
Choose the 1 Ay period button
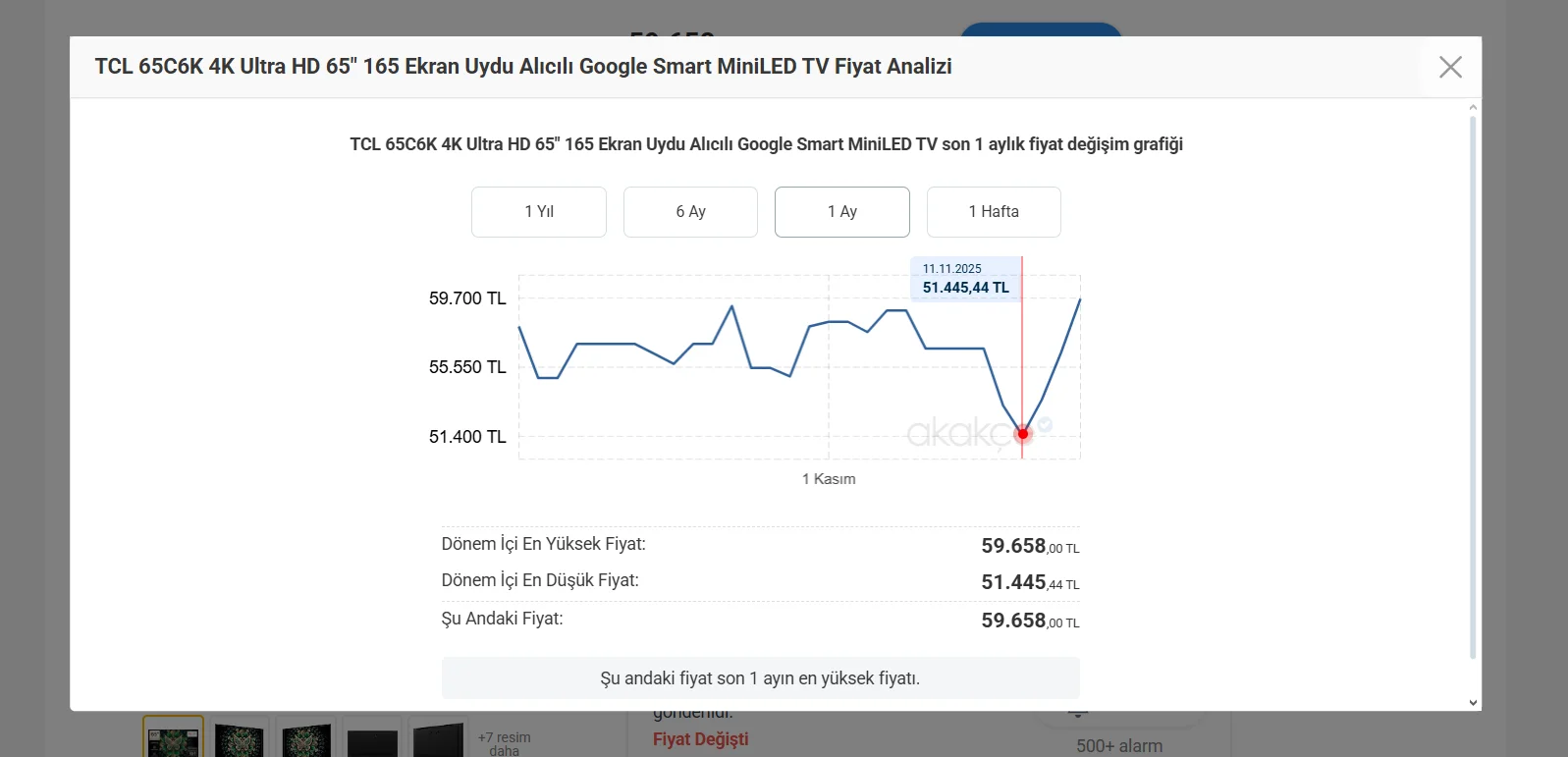click(x=842, y=212)
